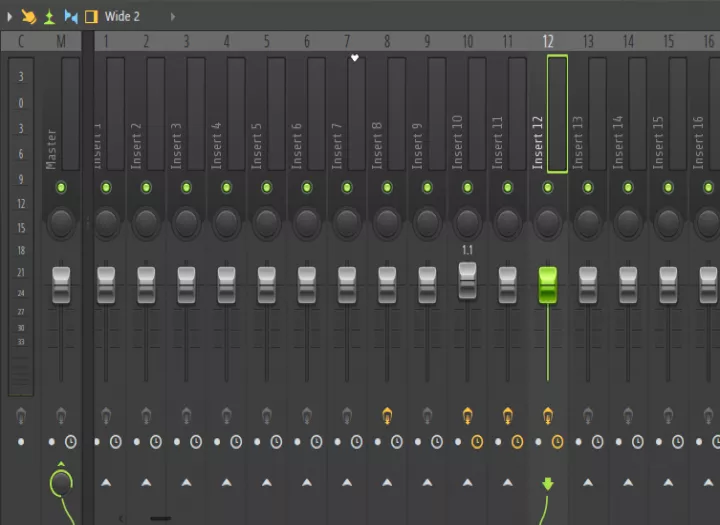Click Insert 15 latency clock icon
This screenshot has height=525, width=720.
[678, 442]
